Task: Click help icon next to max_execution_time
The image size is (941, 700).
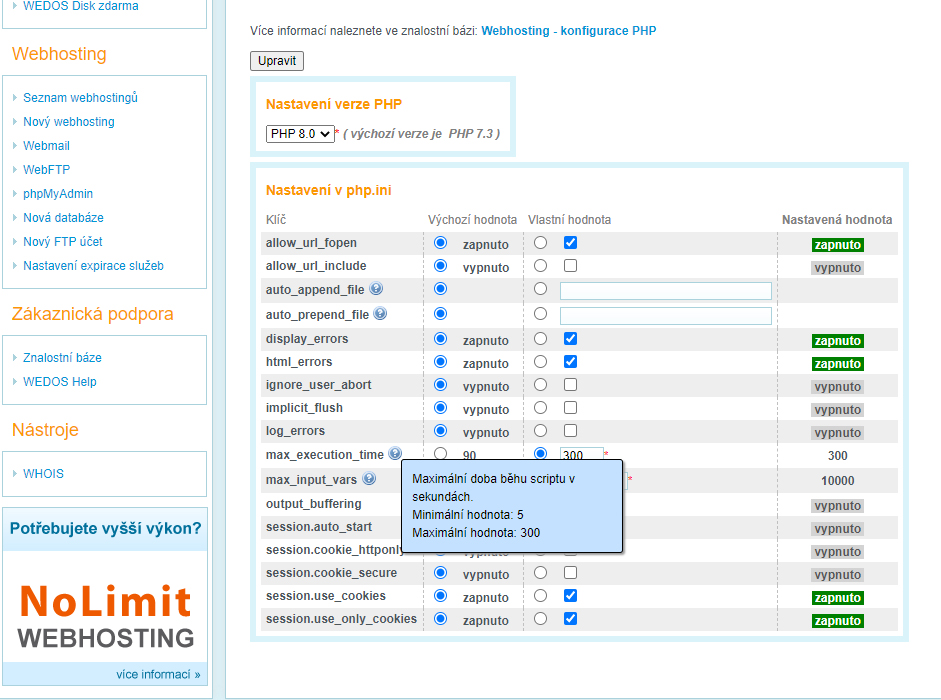Action: (395, 454)
